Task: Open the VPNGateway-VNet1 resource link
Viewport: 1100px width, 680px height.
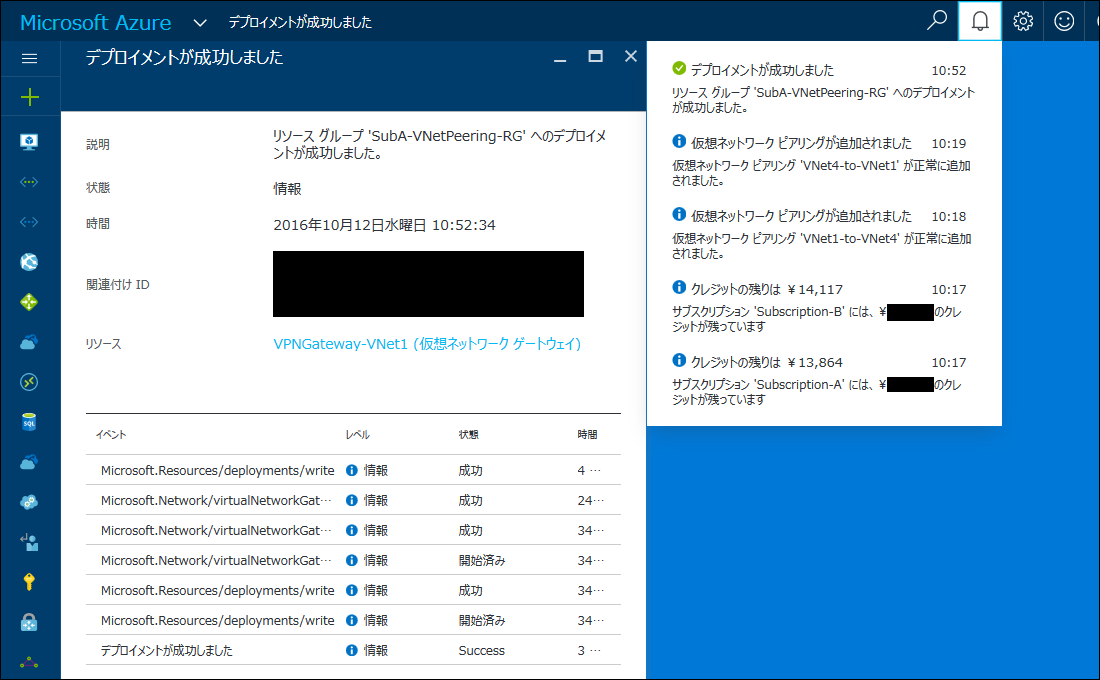Action: pos(427,344)
